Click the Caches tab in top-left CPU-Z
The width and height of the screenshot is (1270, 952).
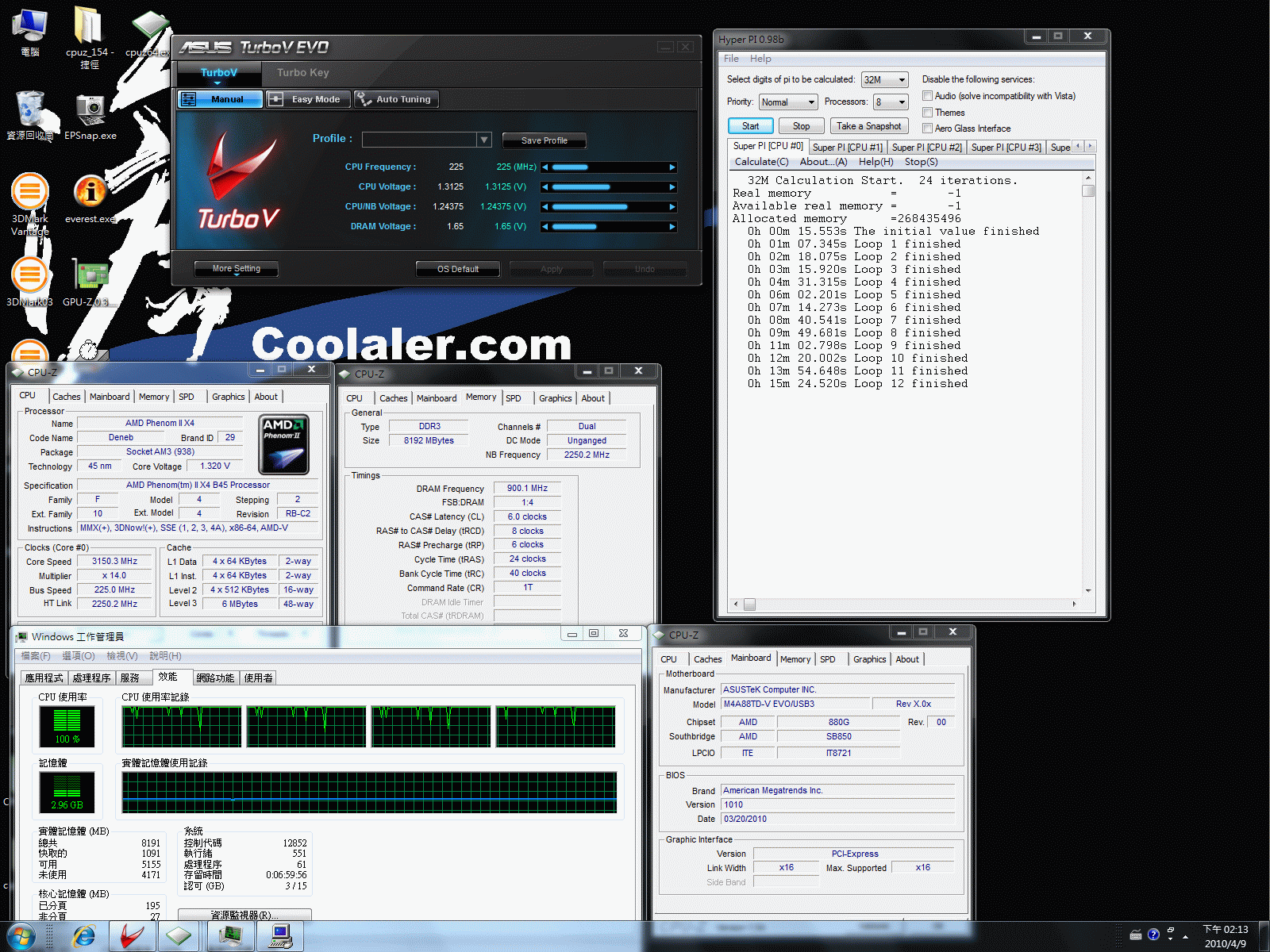[x=67, y=397]
